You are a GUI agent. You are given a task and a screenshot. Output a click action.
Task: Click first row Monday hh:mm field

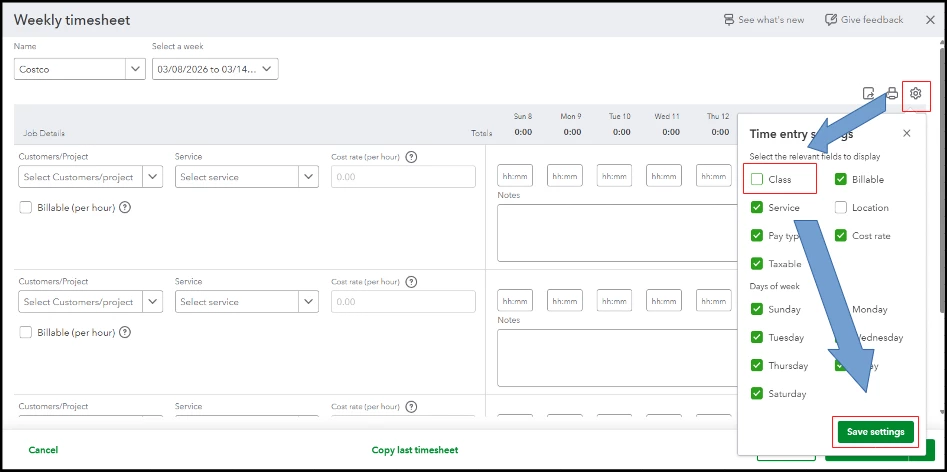(565, 176)
